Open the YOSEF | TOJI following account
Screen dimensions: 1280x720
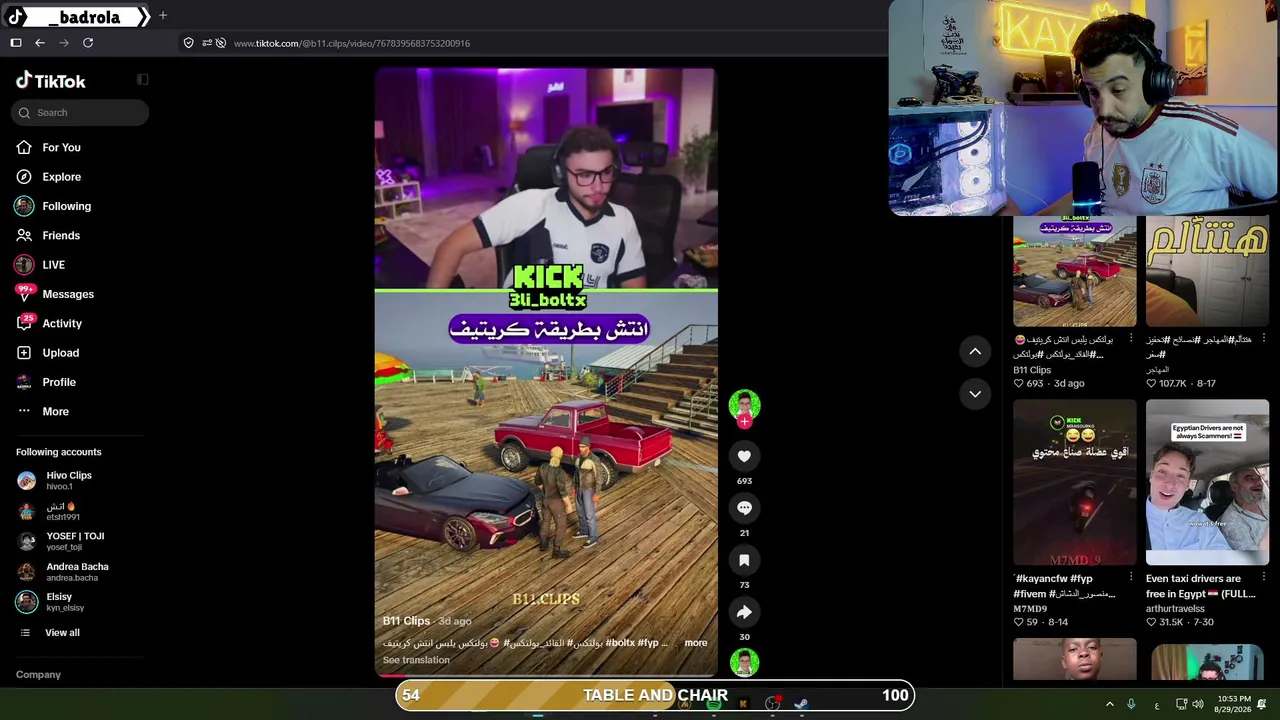point(74,541)
